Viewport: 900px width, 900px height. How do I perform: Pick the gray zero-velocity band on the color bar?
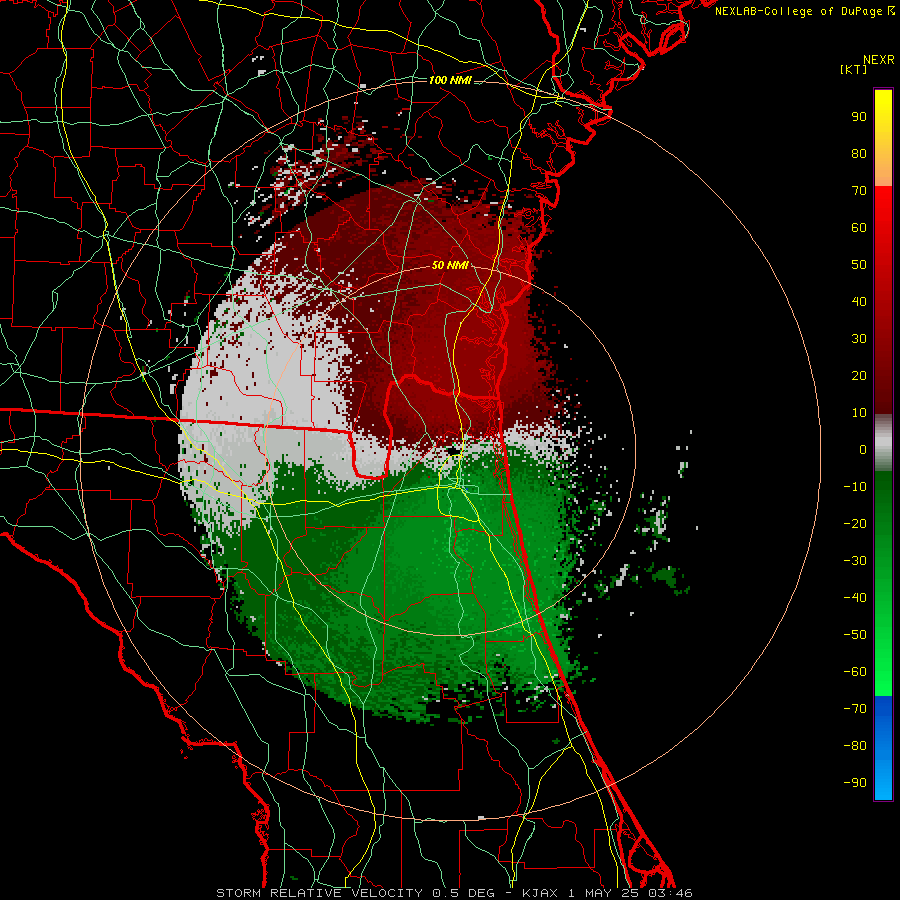[x=883, y=442]
